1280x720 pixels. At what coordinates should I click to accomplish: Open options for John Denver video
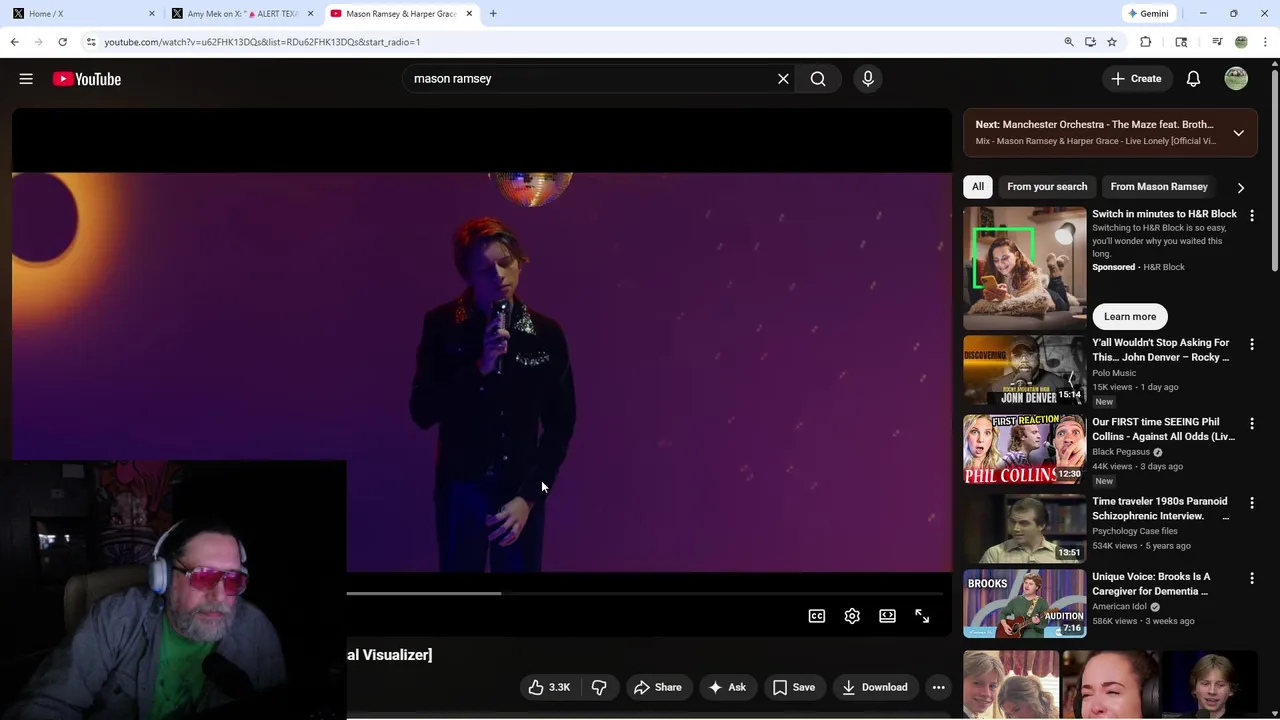click(x=1251, y=345)
